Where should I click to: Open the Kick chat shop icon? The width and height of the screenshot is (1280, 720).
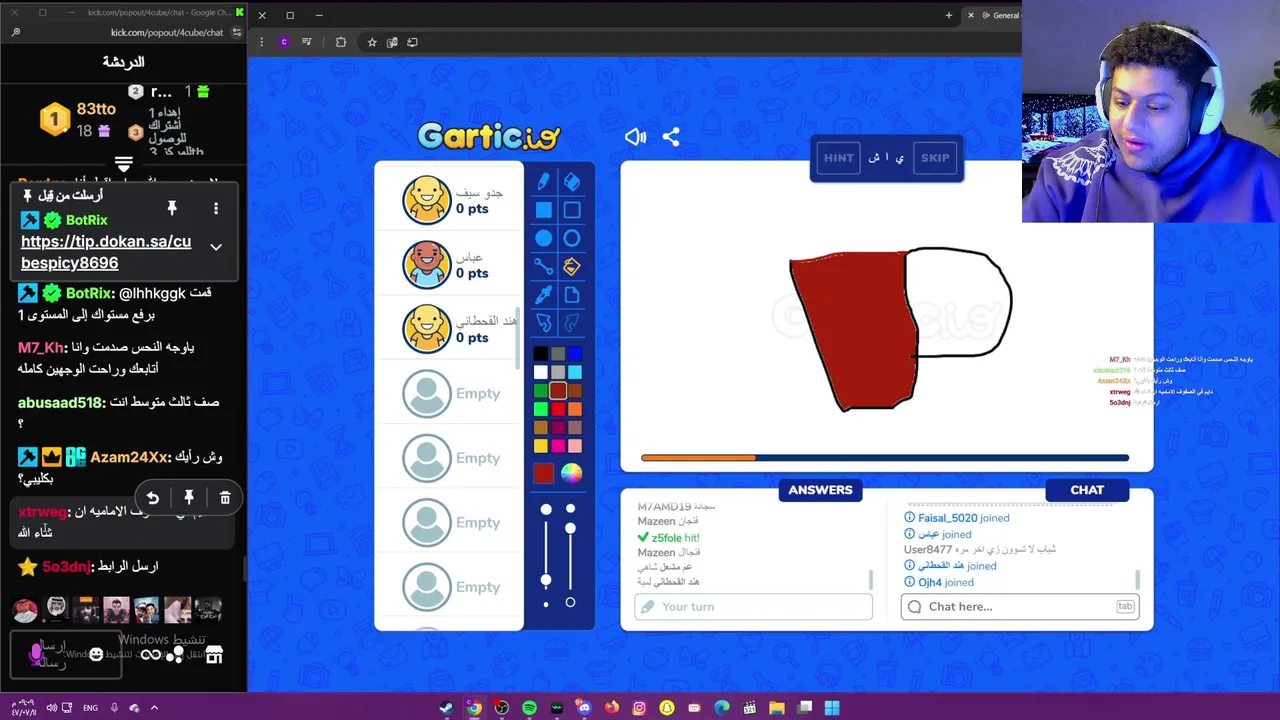point(213,655)
